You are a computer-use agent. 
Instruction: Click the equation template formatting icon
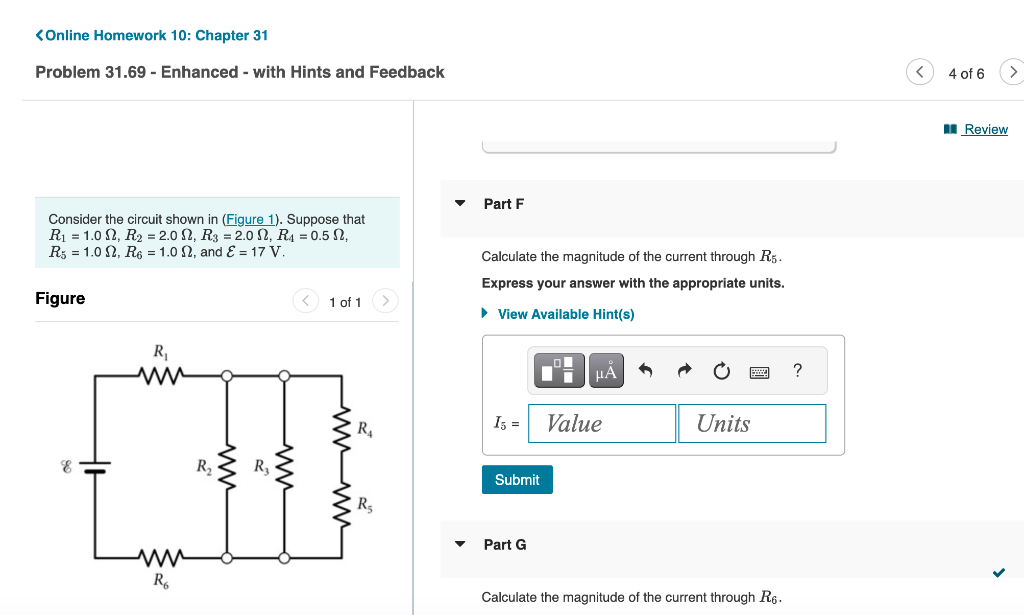[558, 370]
